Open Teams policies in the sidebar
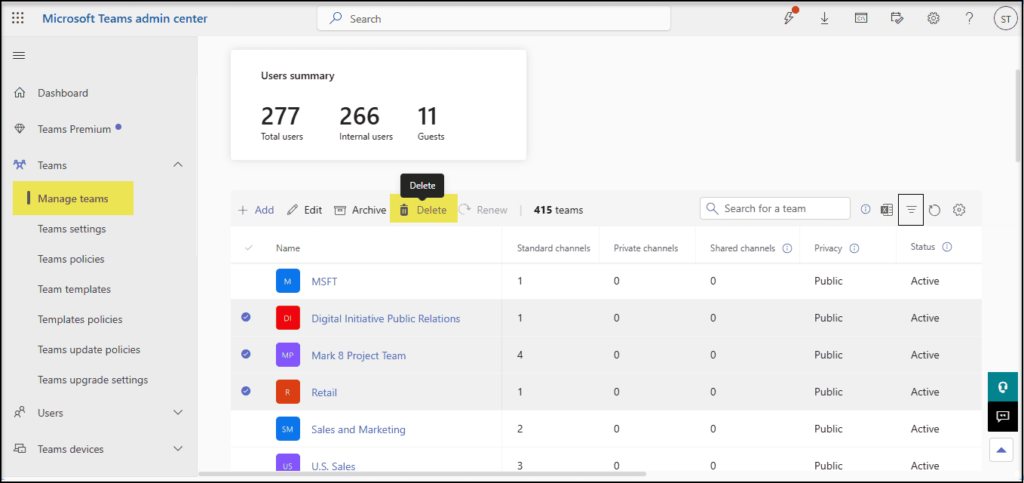 pyautogui.click(x=71, y=259)
